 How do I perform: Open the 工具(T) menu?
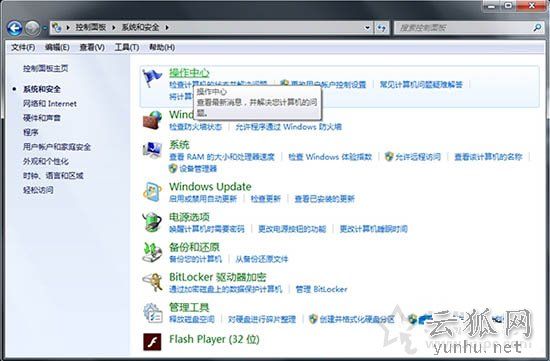point(127,47)
